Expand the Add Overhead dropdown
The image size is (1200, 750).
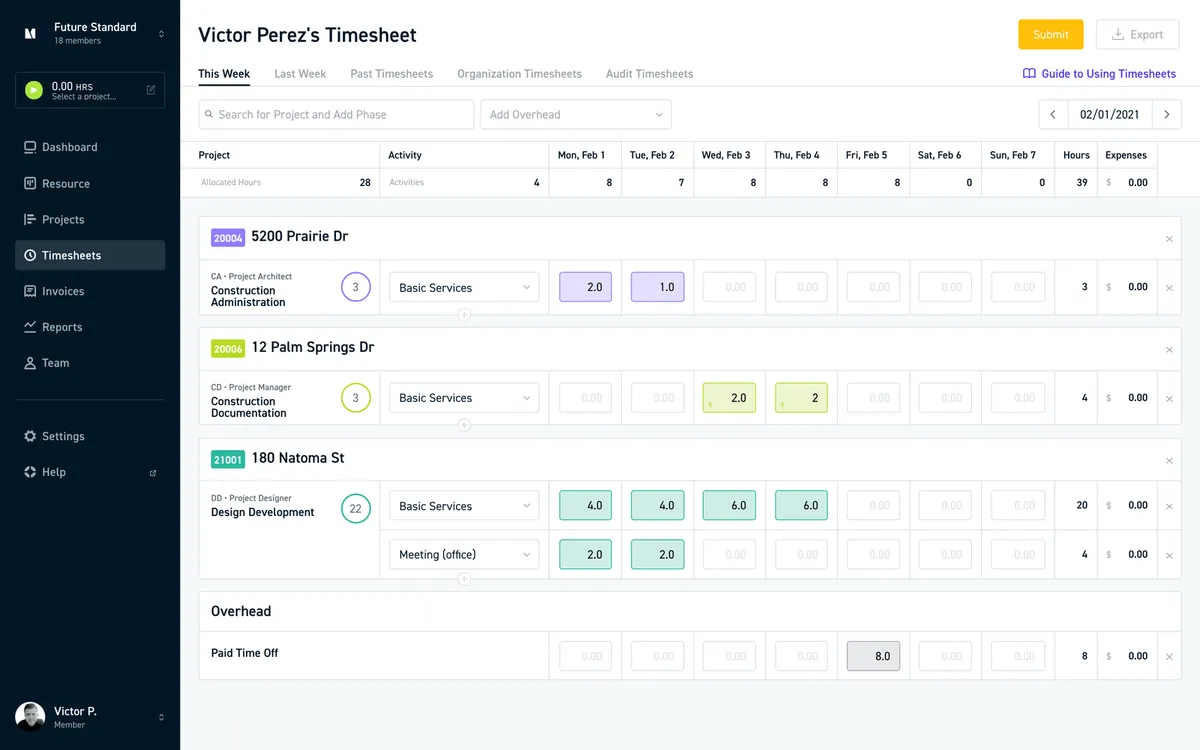click(576, 115)
